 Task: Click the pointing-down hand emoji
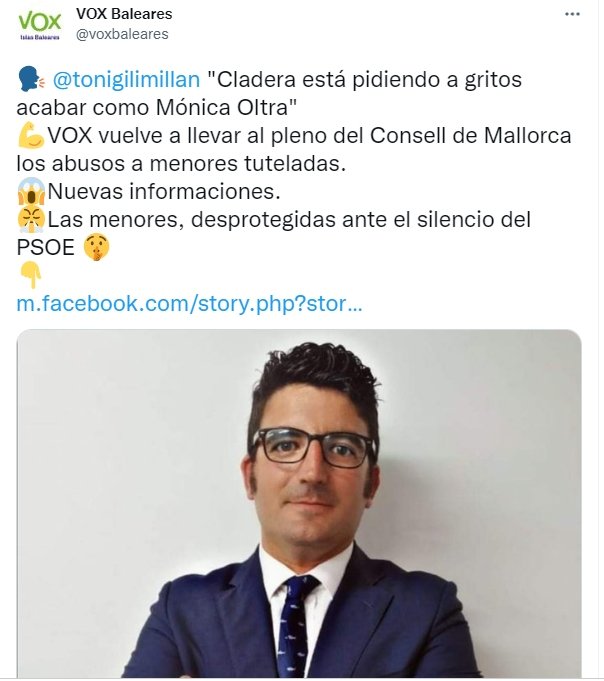pos(31,275)
